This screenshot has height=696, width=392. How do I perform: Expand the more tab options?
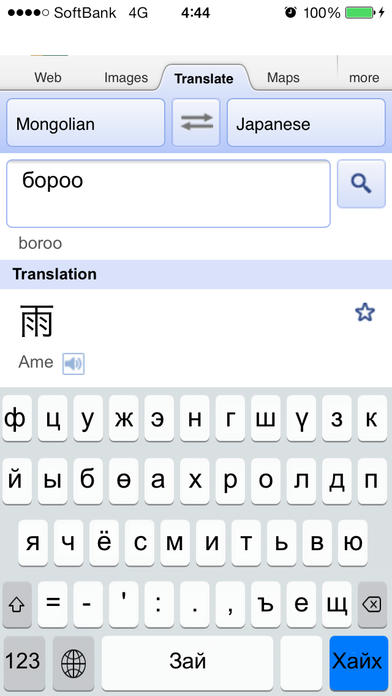point(364,78)
